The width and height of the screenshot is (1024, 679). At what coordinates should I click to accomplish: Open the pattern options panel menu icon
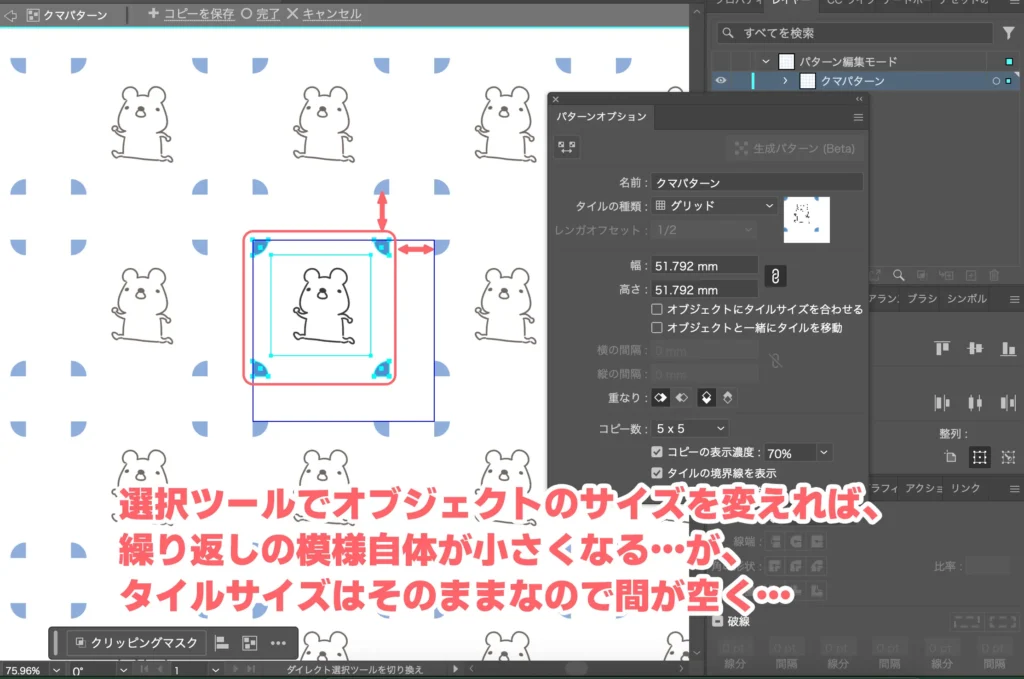(x=859, y=116)
